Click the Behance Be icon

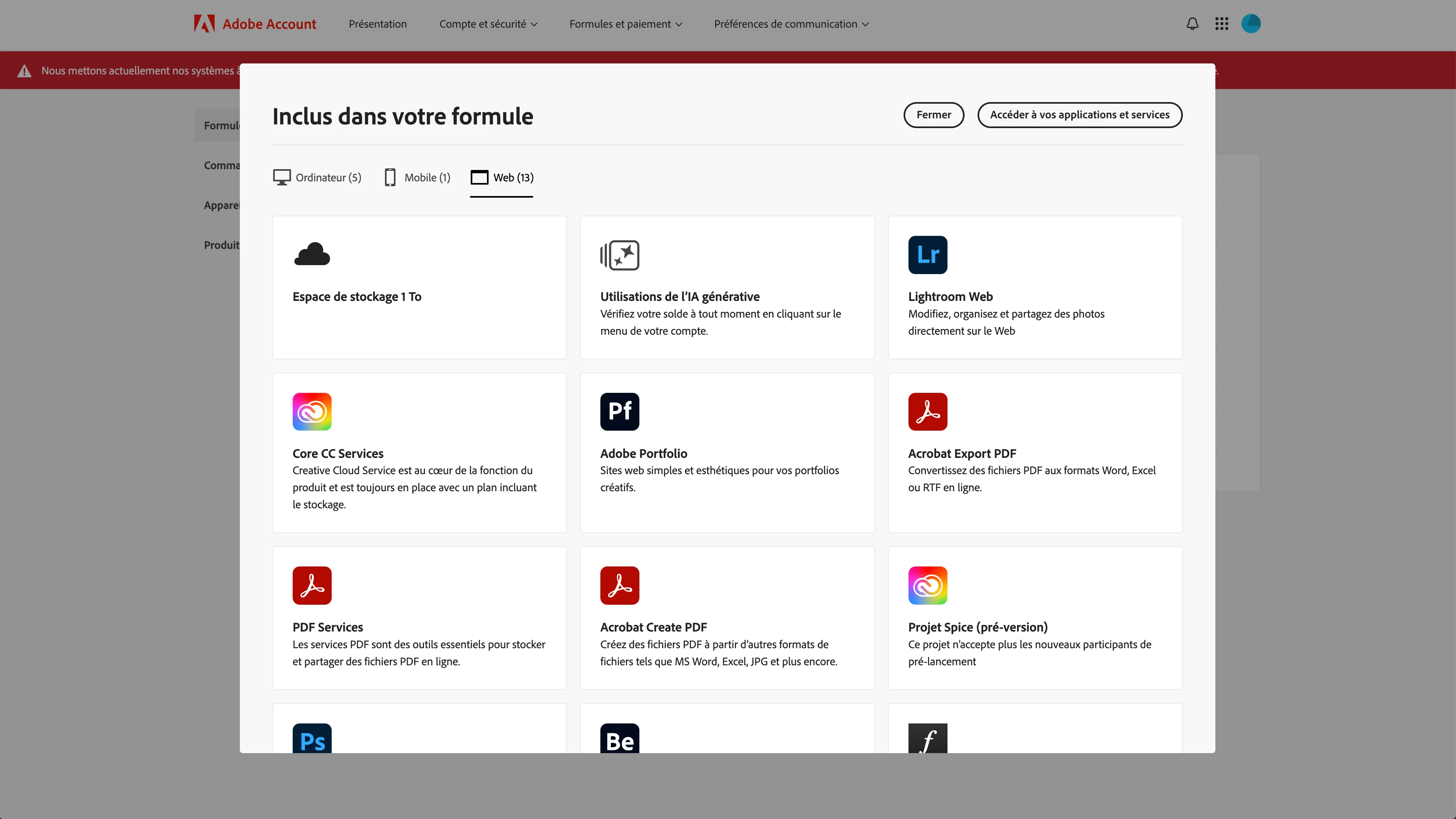tap(619, 738)
